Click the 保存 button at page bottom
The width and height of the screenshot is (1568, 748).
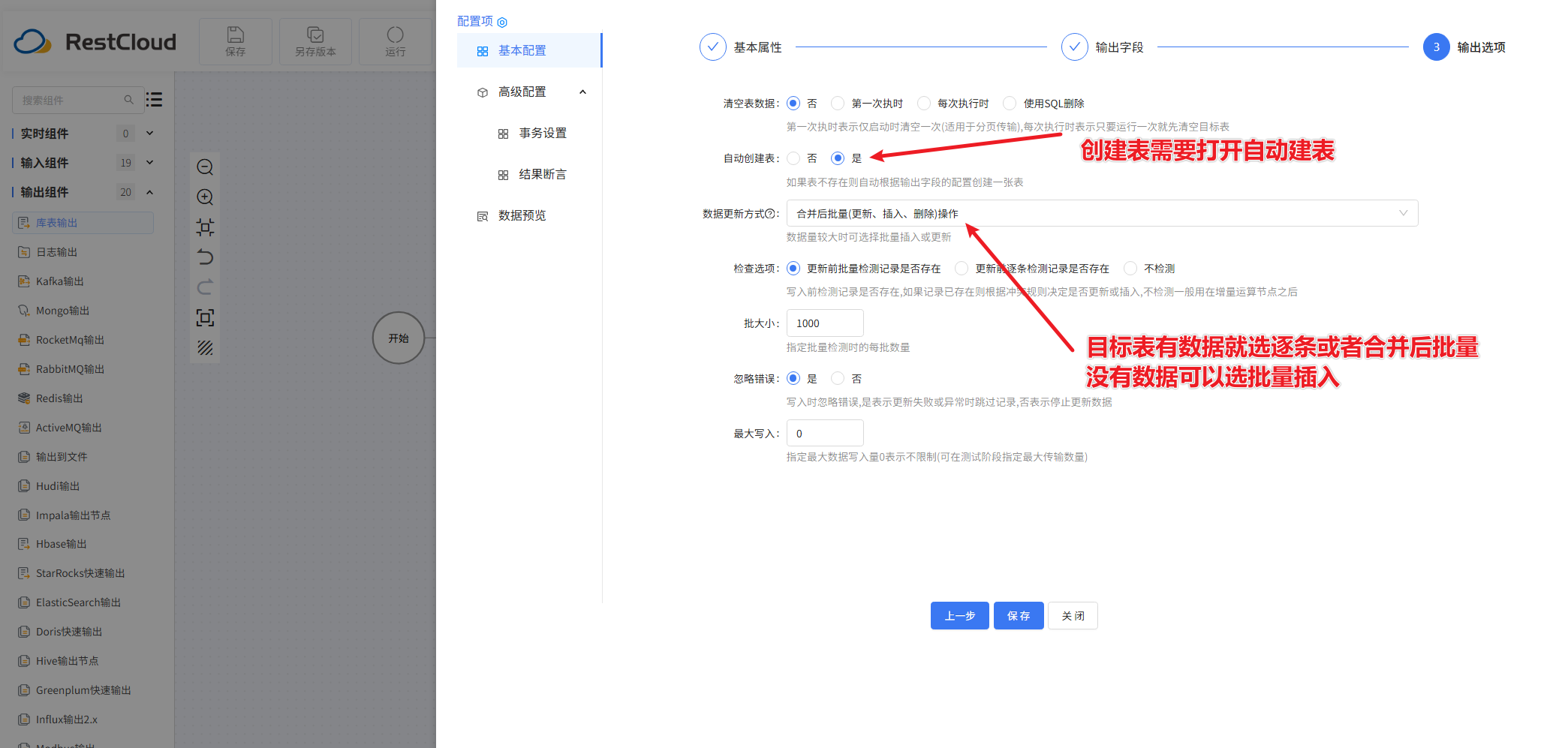[x=1019, y=615]
